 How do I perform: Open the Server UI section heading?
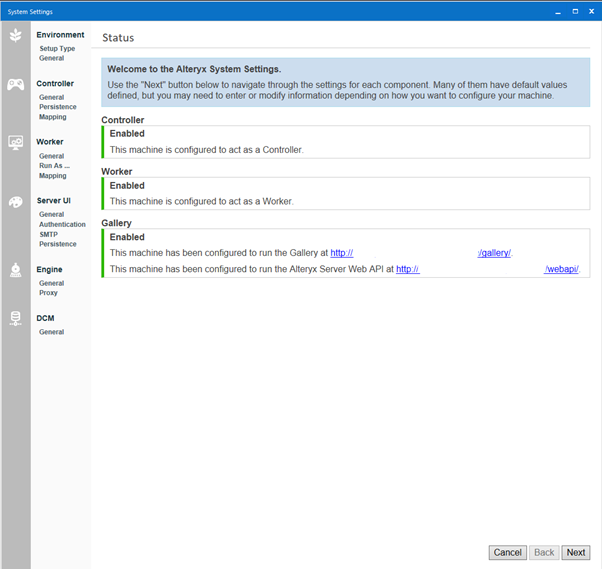click(54, 200)
